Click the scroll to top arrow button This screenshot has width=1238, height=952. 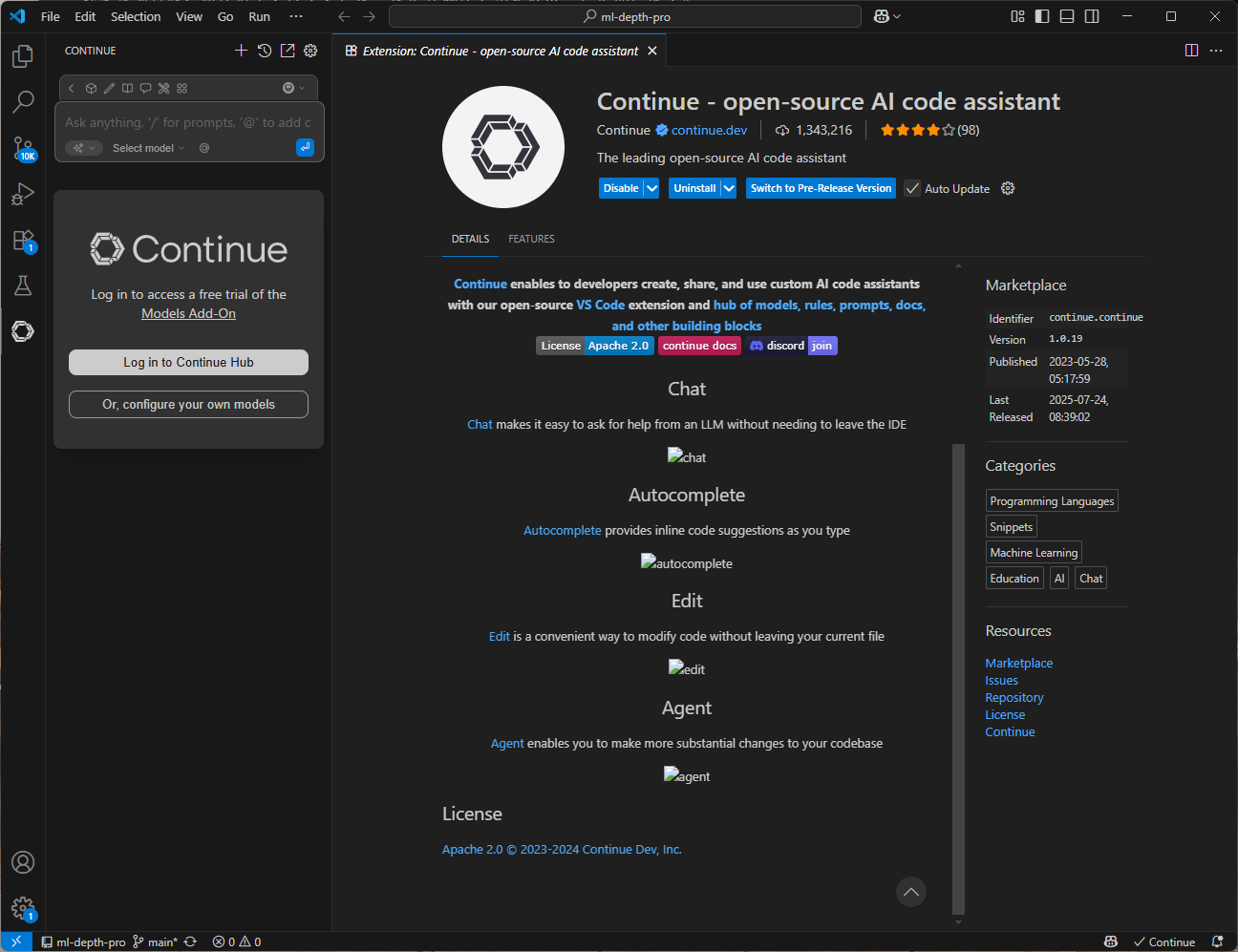(x=911, y=892)
